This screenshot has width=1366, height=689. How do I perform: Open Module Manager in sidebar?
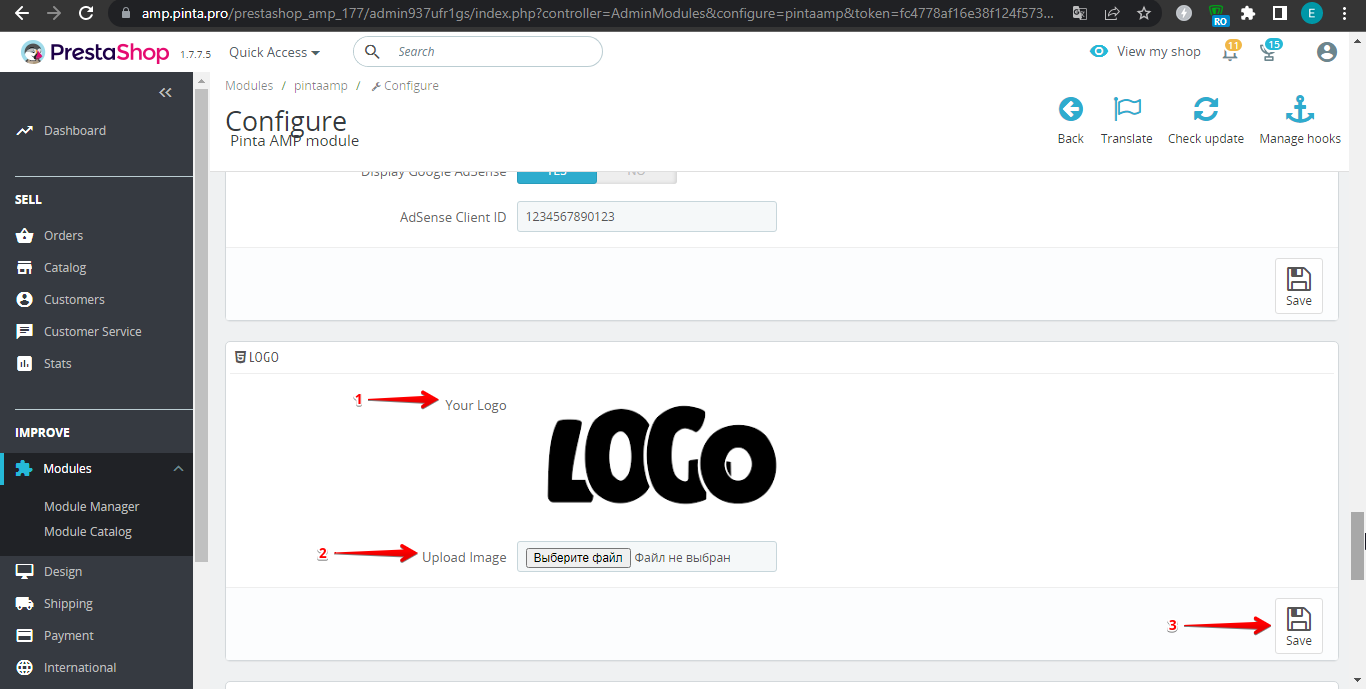click(91, 507)
